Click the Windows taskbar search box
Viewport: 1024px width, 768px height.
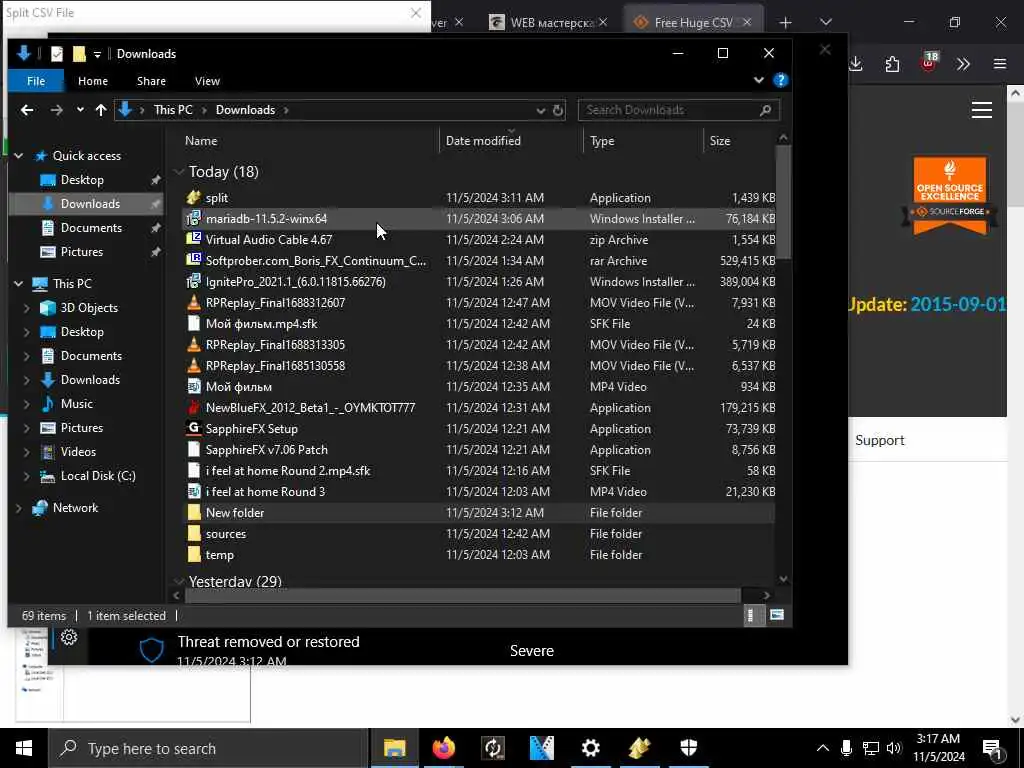(208, 748)
